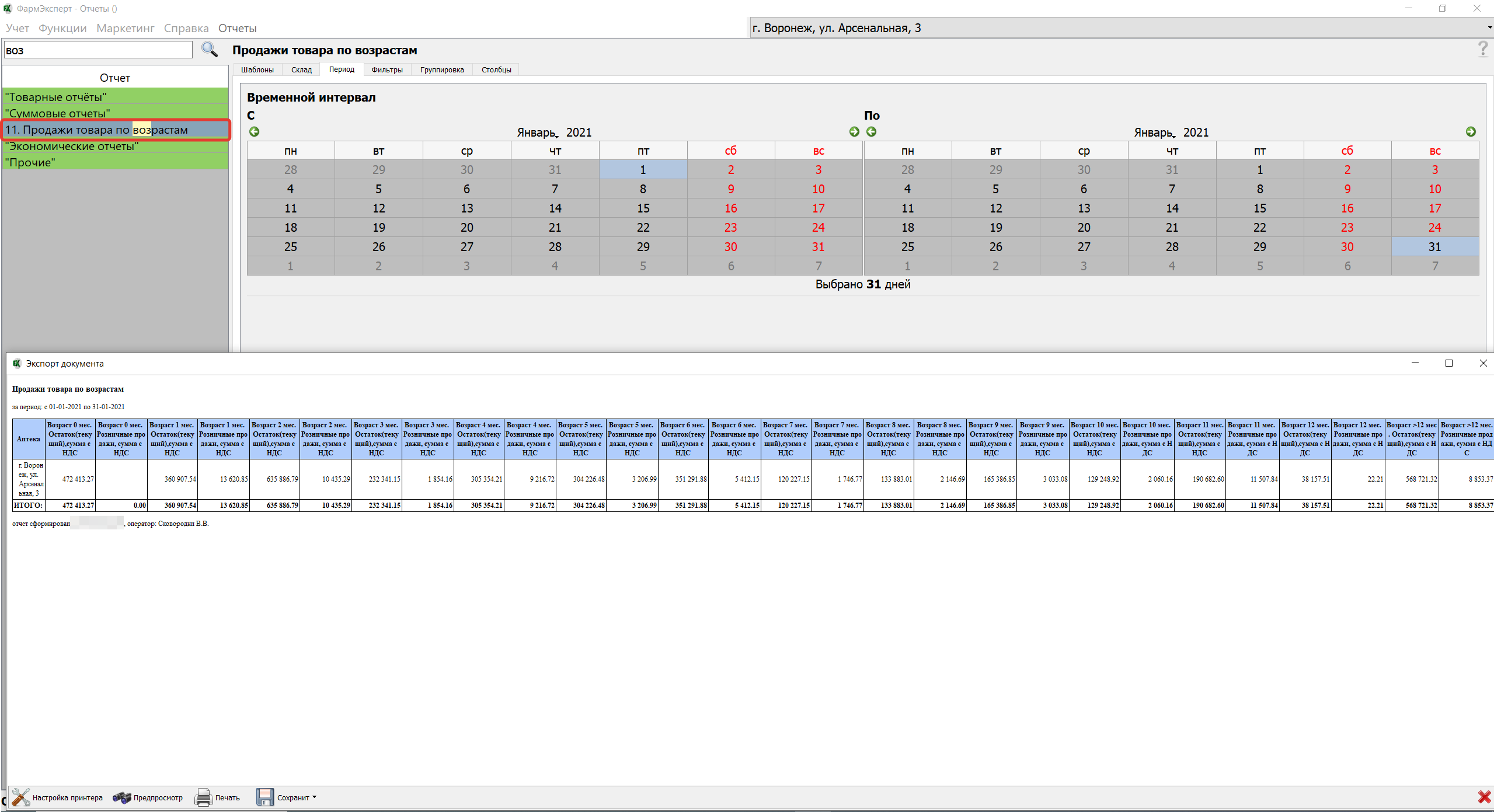Select day 15 in the start calendar
The image size is (1494, 812).
pos(643,208)
